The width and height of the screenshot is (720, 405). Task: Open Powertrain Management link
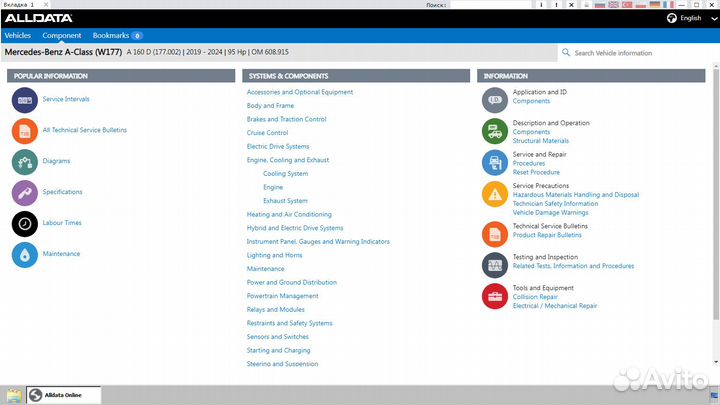pos(282,296)
